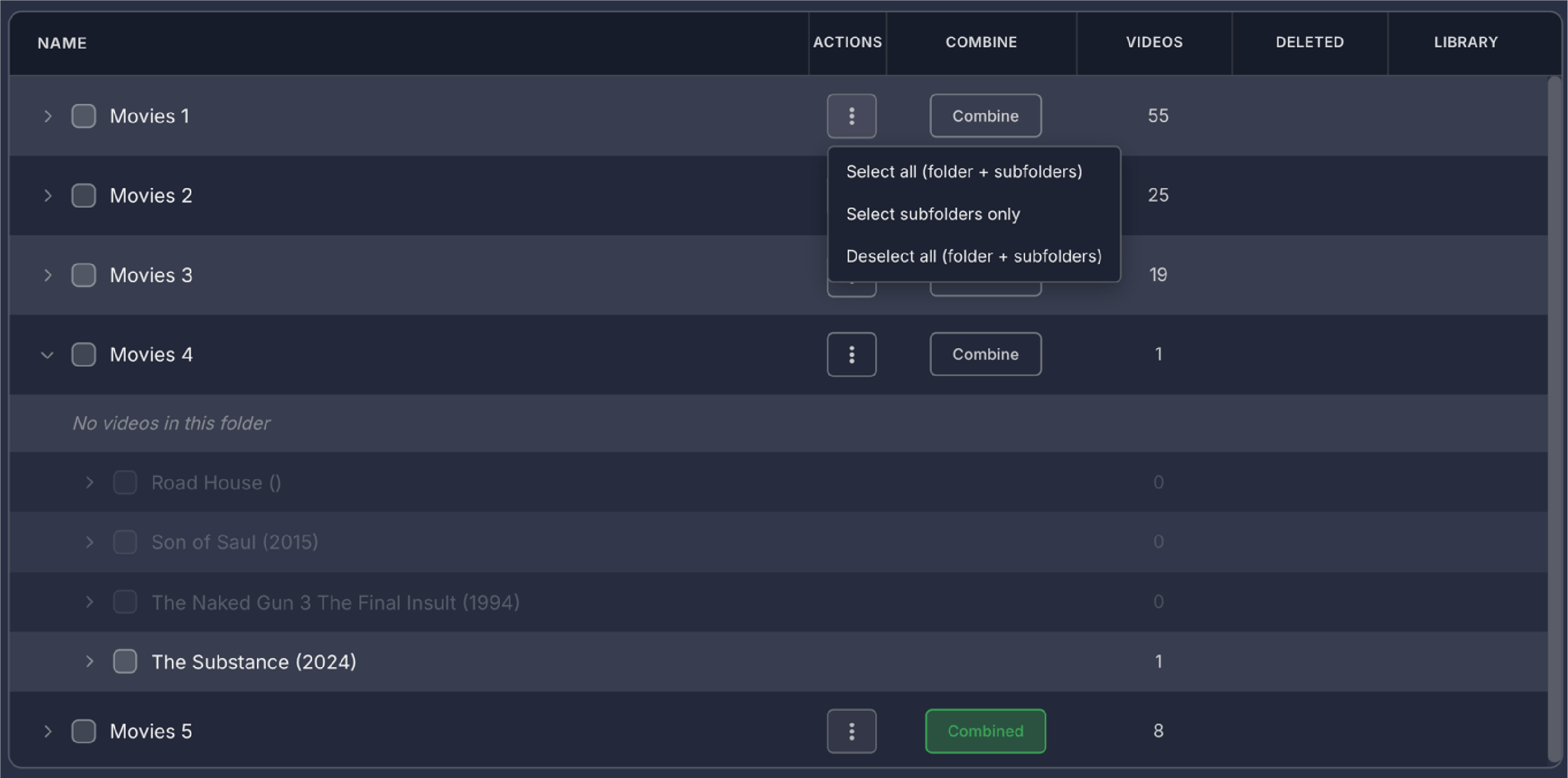Select the Movies 3 checkbox
1568x778 pixels.
[x=84, y=275]
